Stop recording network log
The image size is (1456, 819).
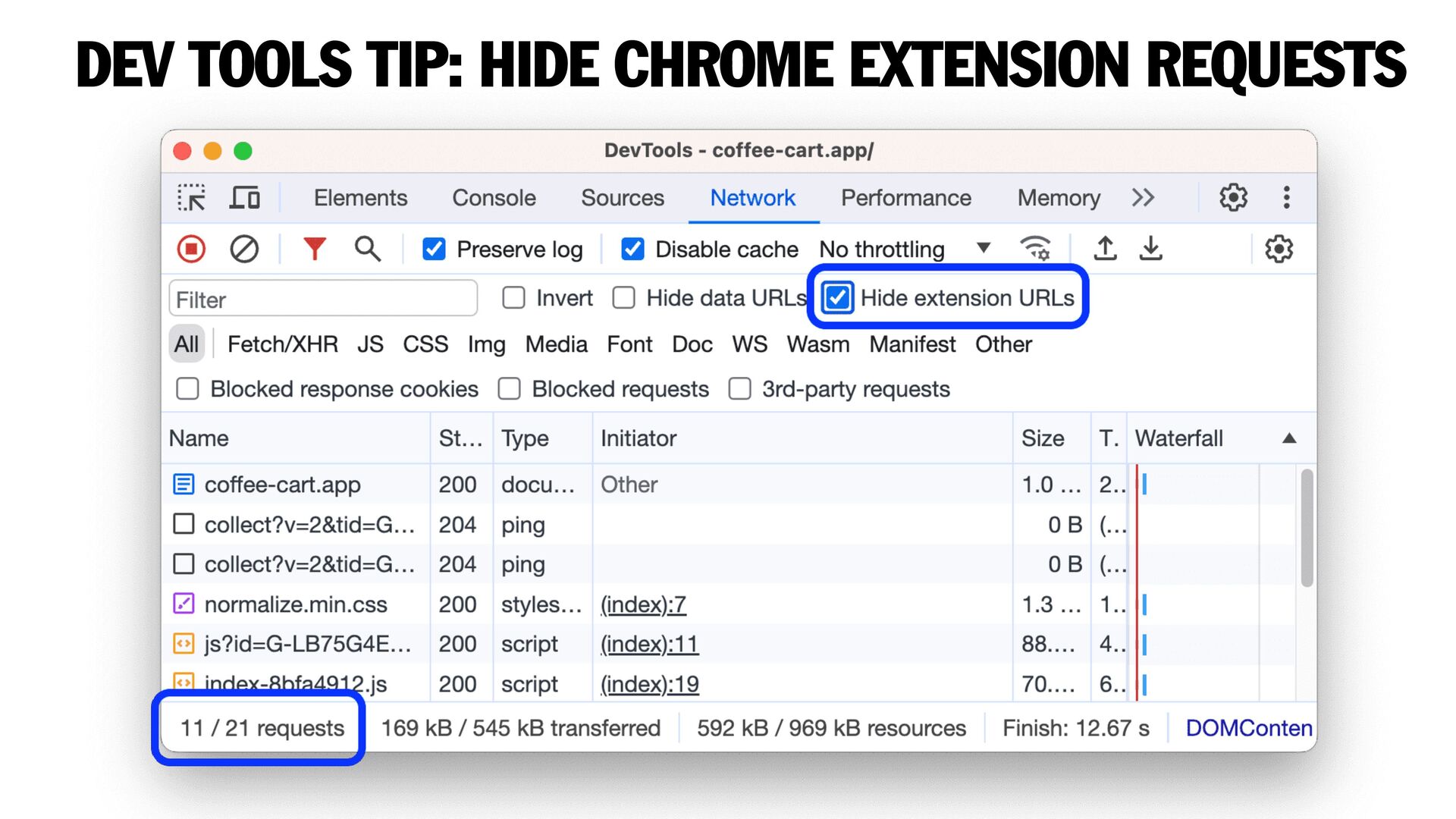click(191, 249)
